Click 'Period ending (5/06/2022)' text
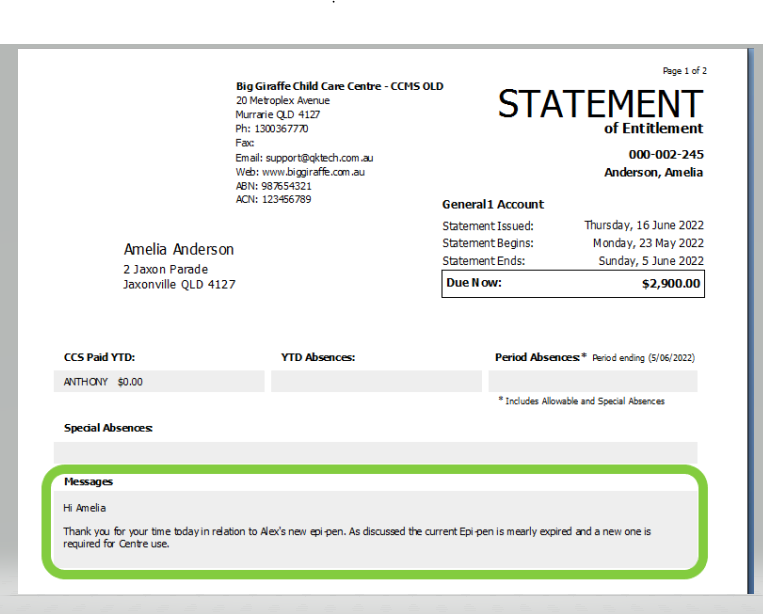The height and width of the screenshot is (614, 763). tap(643, 358)
